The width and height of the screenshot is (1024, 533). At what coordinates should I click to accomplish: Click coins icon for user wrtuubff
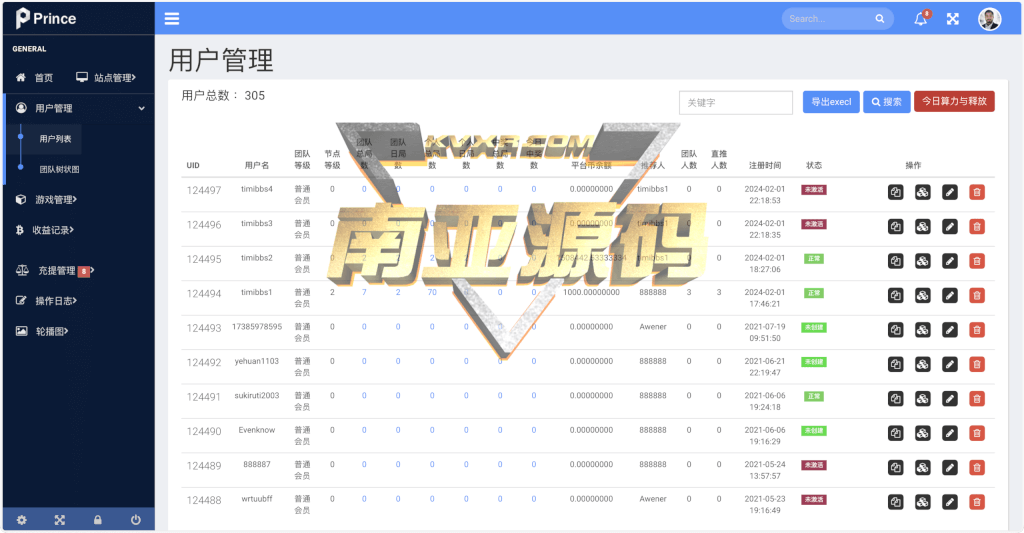pyautogui.click(x=922, y=502)
